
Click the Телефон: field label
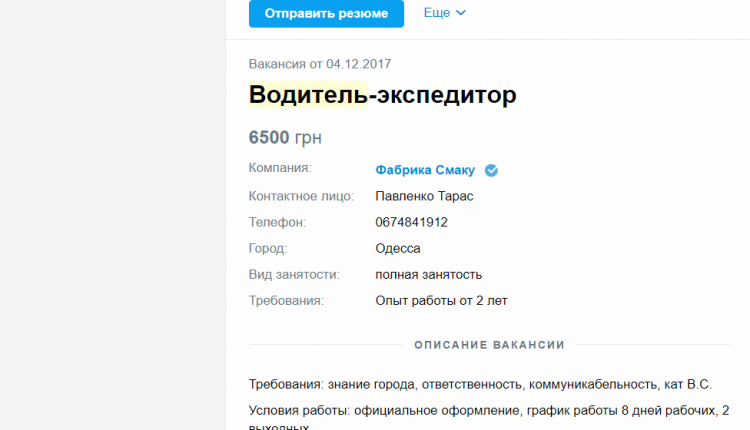pos(277,222)
